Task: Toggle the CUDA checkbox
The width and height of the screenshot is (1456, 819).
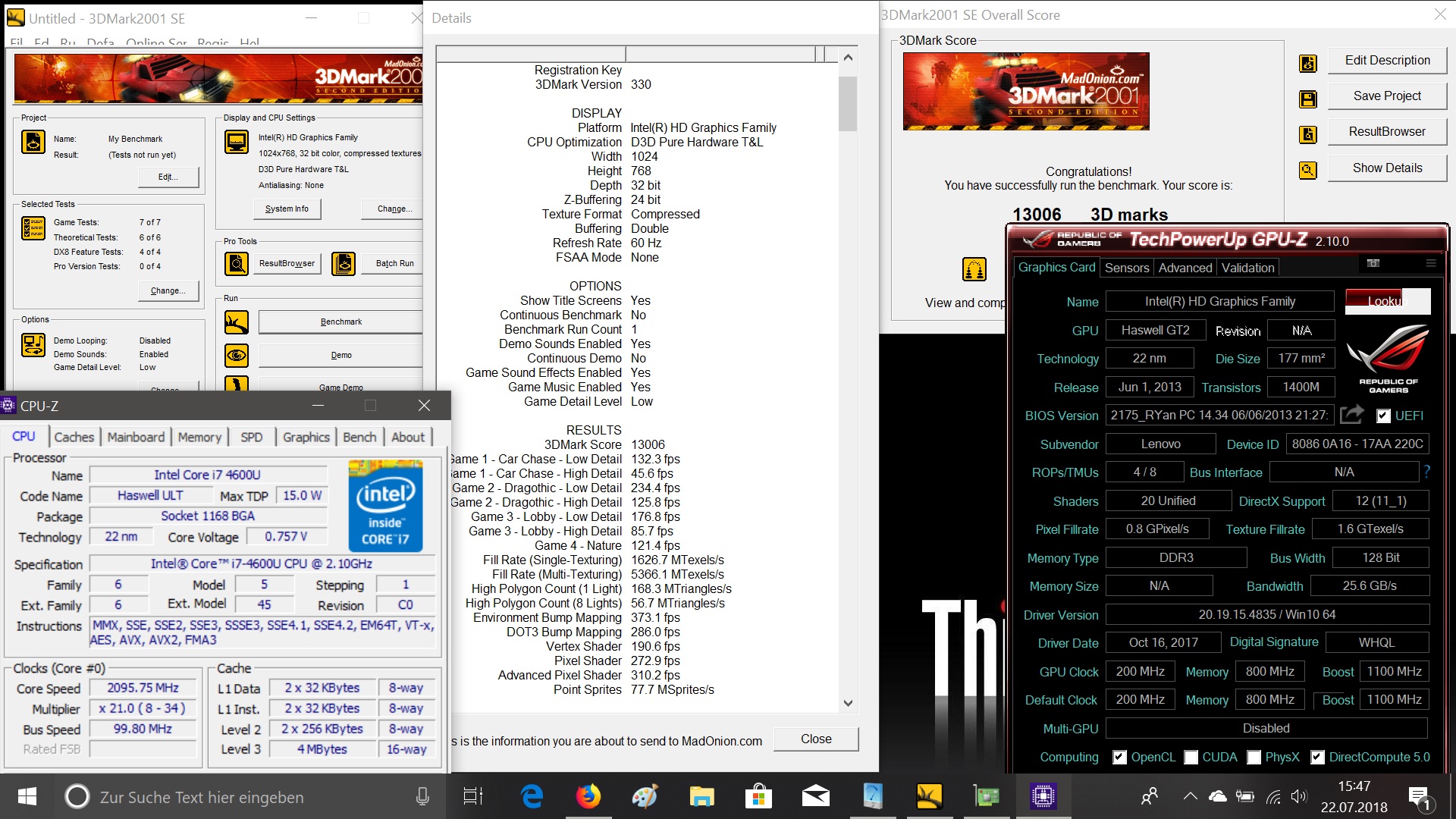Action: pos(1191,757)
